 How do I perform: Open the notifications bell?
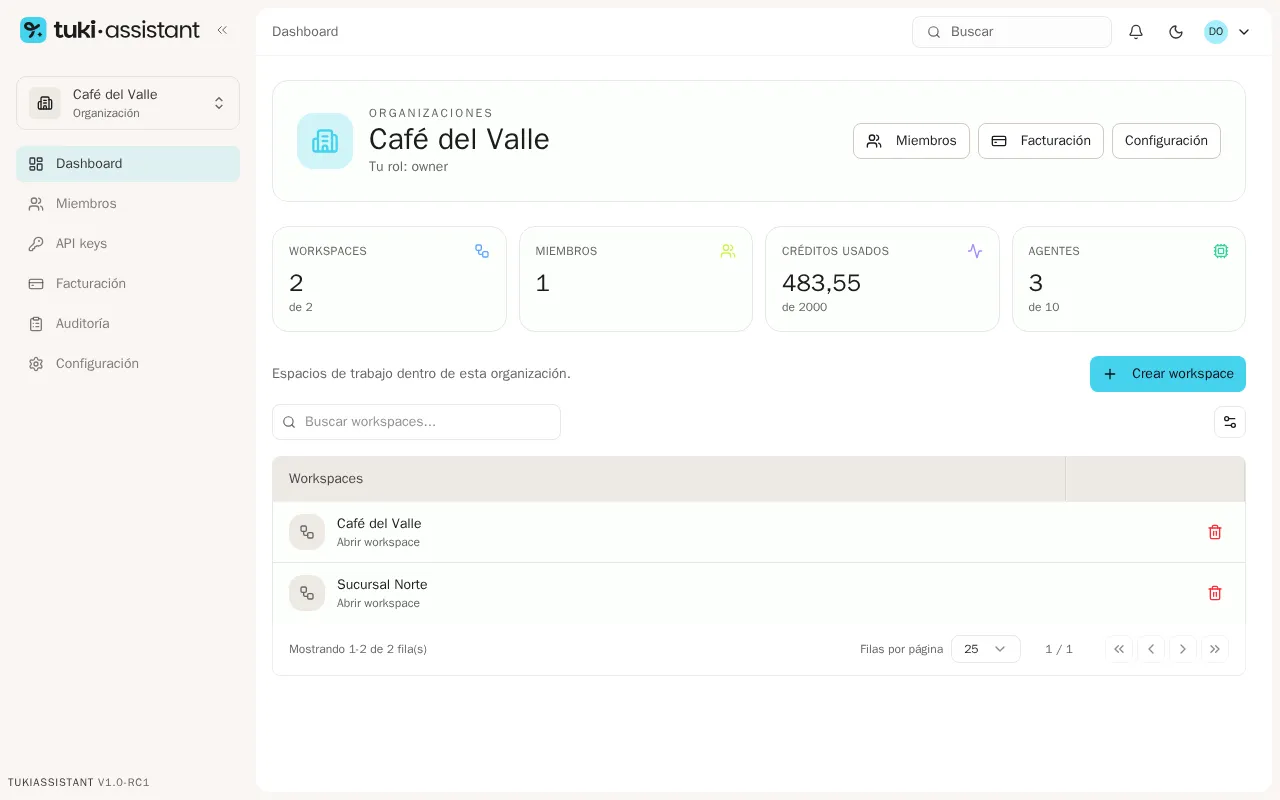1136,32
